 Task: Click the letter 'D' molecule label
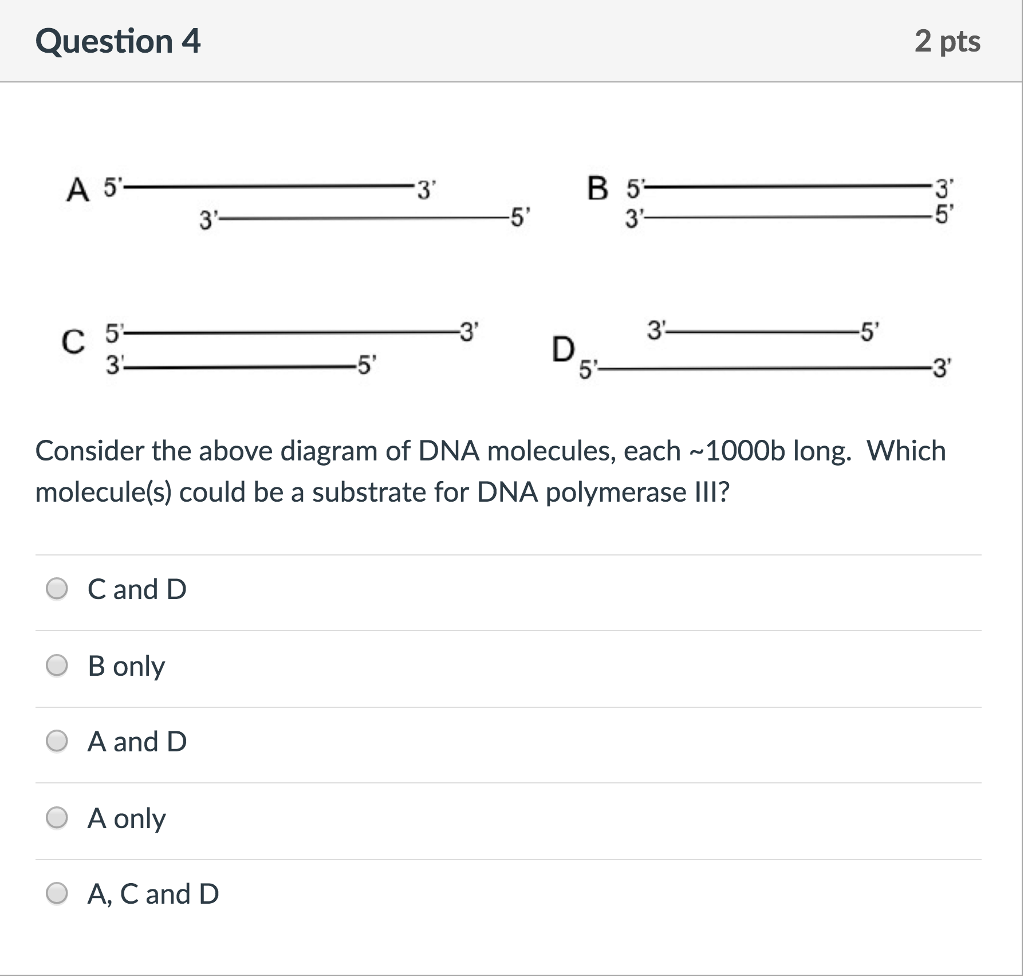(x=563, y=350)
